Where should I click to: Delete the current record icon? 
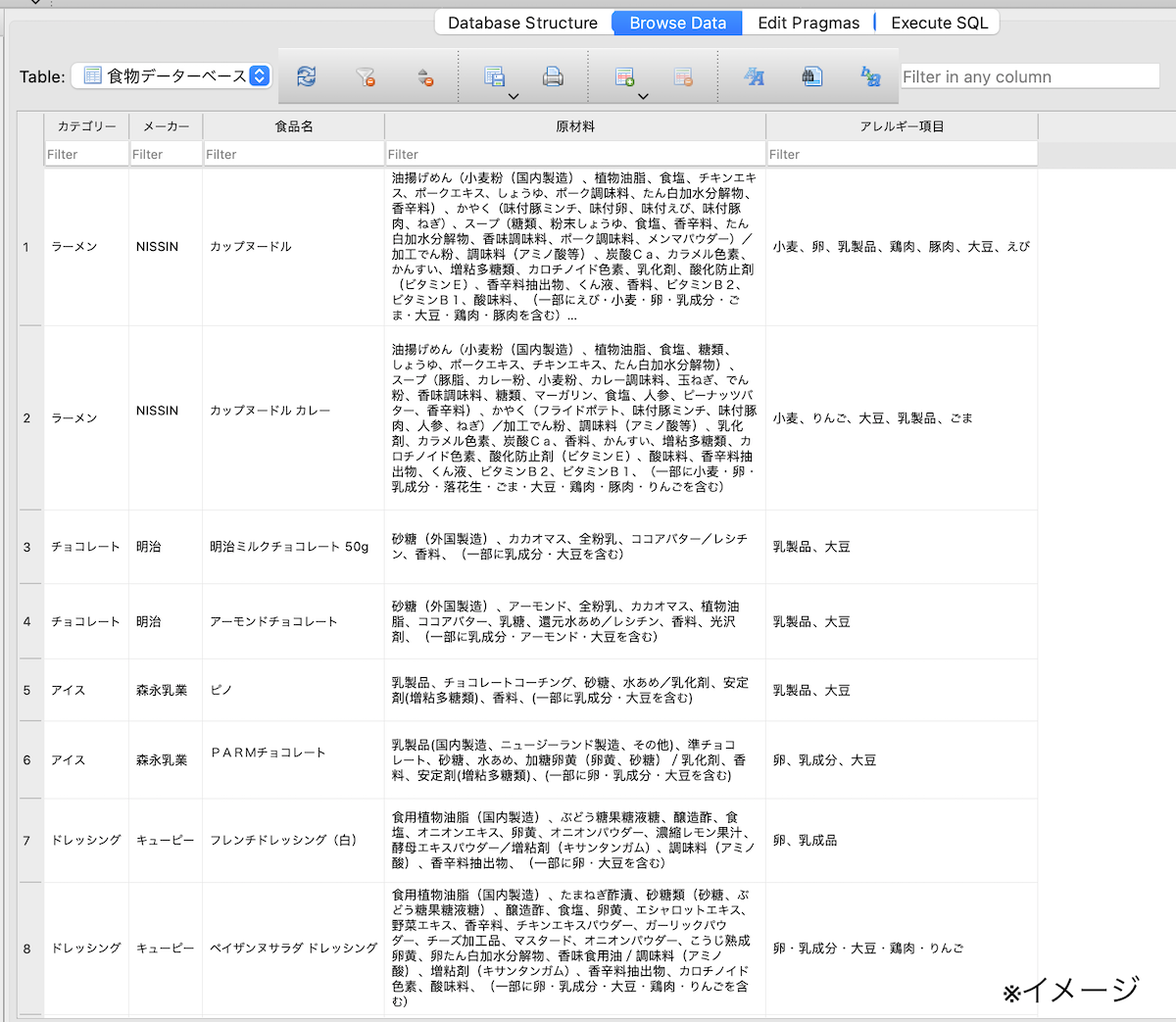[683, 76]
